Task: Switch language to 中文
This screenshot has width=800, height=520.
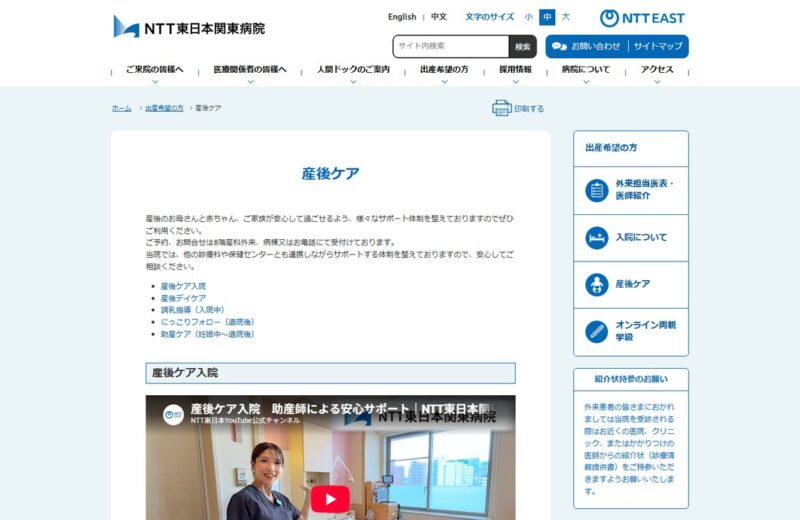Action: pos(439,17)
